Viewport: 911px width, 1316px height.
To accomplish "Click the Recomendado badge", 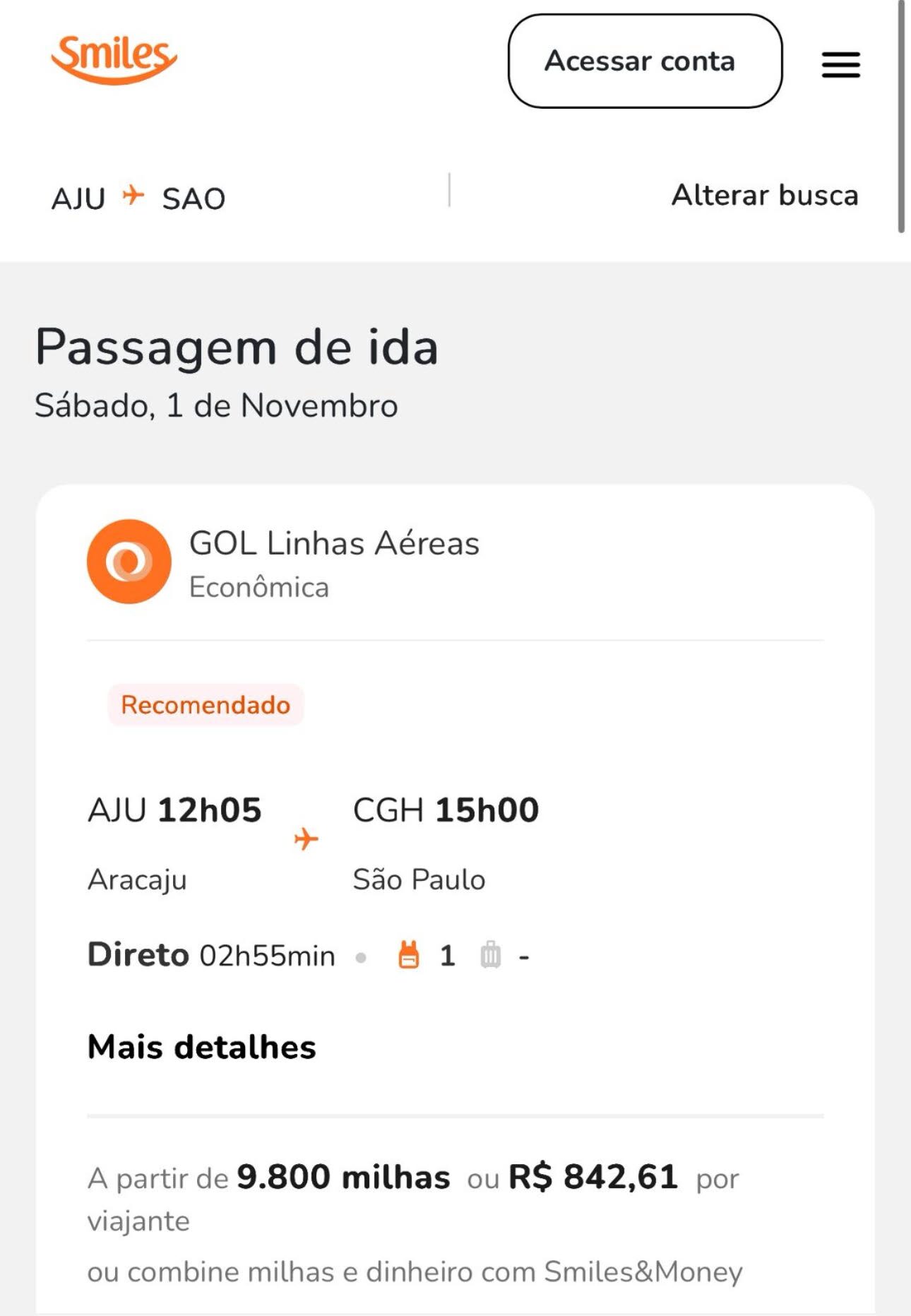I will tap(206, 705).
